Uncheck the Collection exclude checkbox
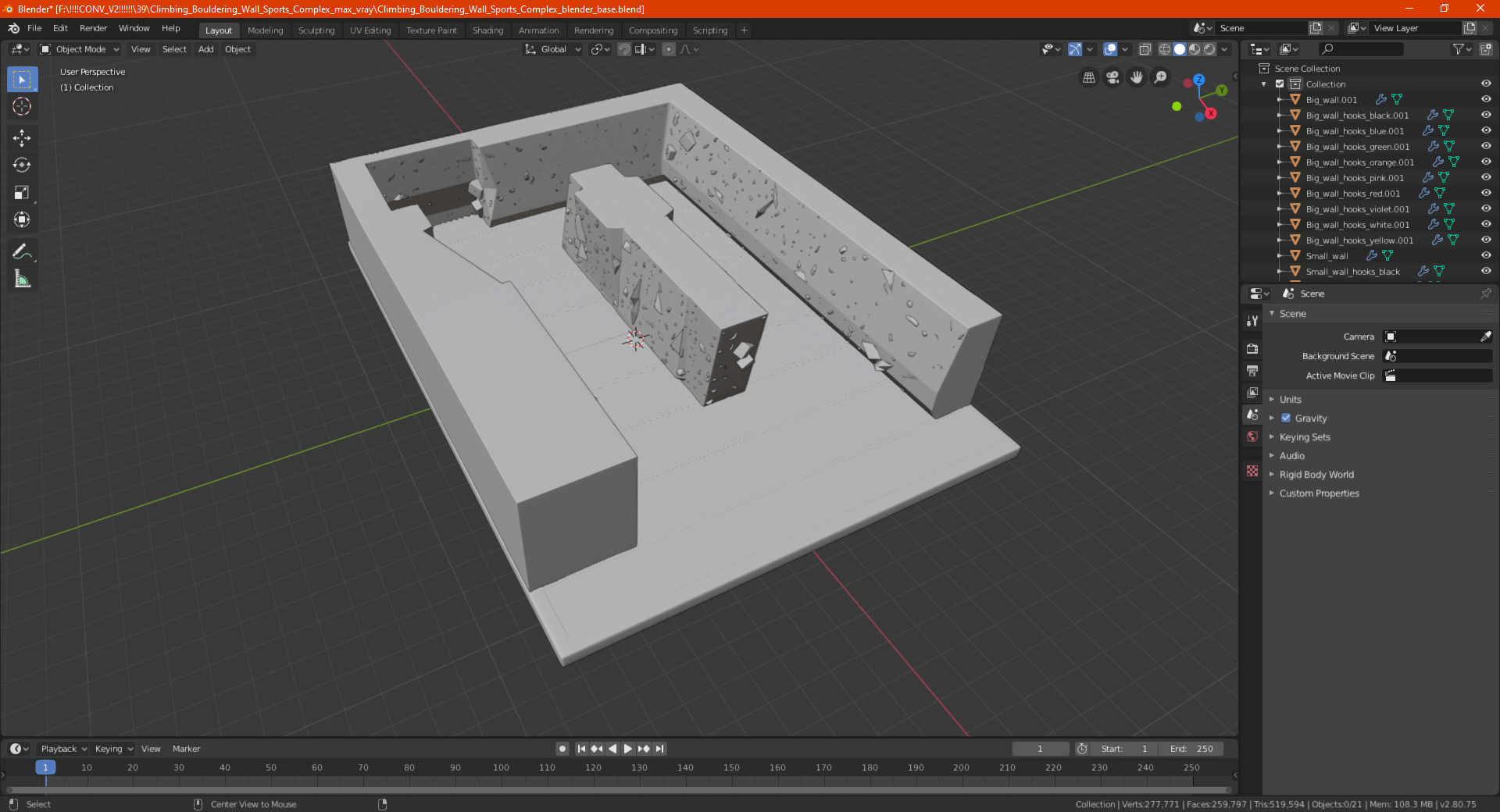The width and height of the screenshot is (1500, 812). point(1280,84)
